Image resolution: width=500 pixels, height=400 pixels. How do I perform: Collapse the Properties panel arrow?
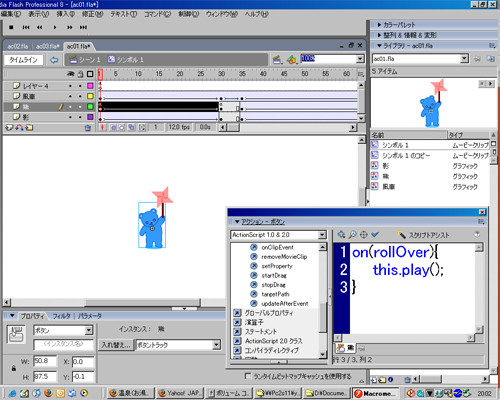coord(12,316)
